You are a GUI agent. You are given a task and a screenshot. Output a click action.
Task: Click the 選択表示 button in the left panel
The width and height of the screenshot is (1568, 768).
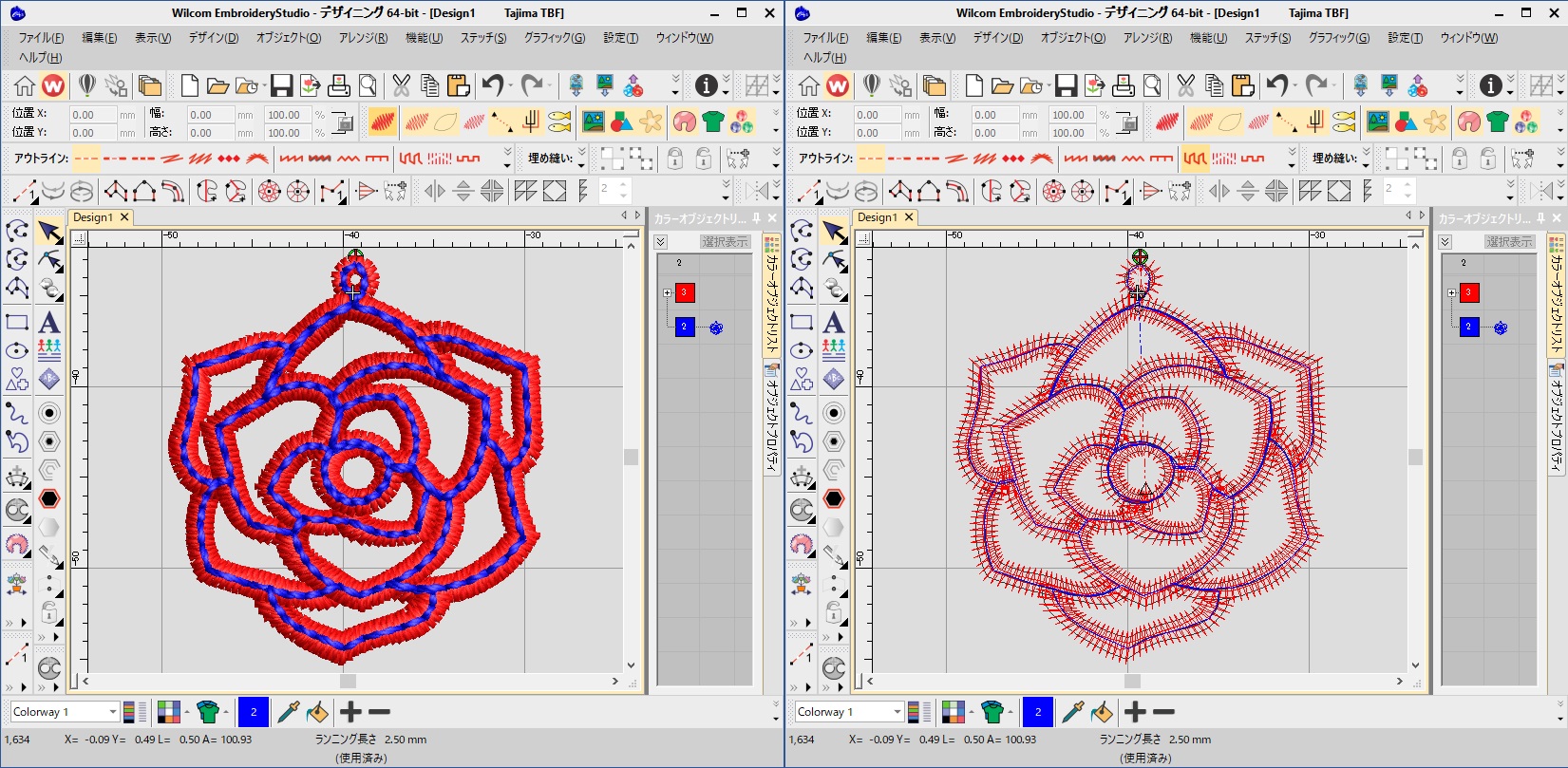pyautogui.click(x=726, y=242)
